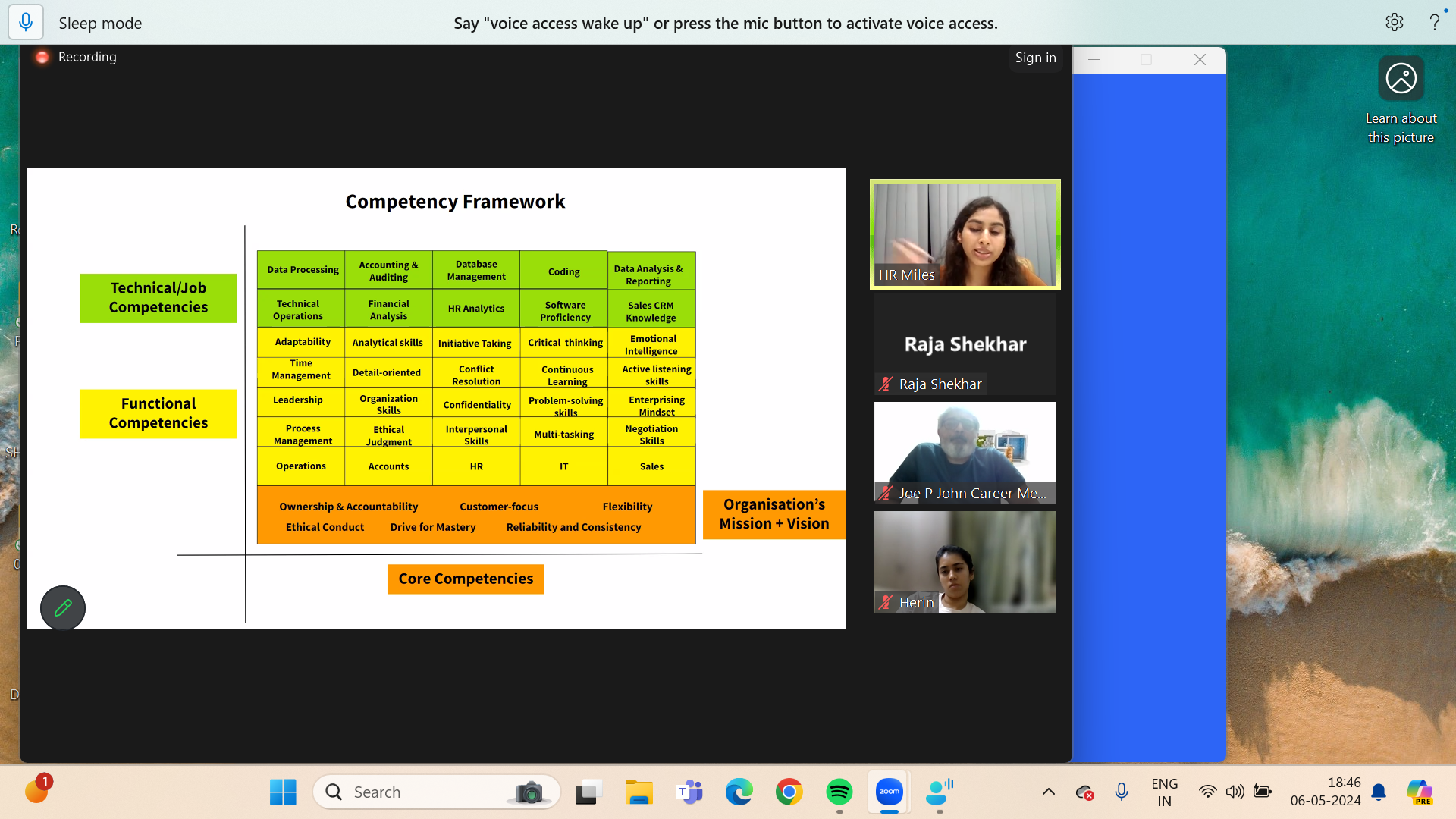Viewport: 1456px width, 819px height.
Task: Open volume control in system tray
Action: pyautogui.click(x=1235, y=792)
